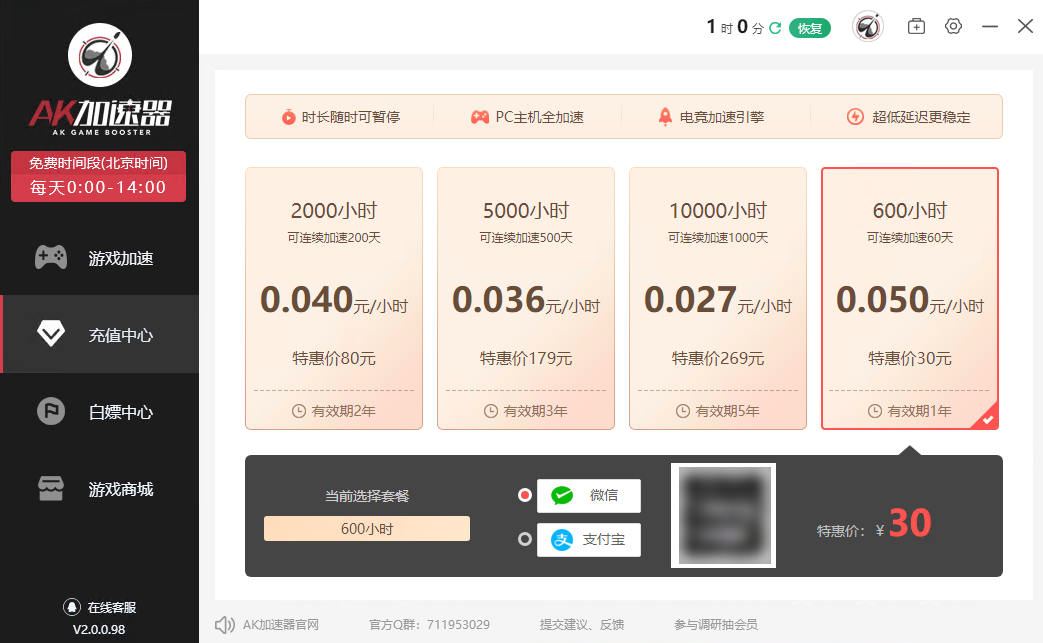Screen dimensions: 1043x643
Task: Click the 恢复 button
Action: pos(810,27)
